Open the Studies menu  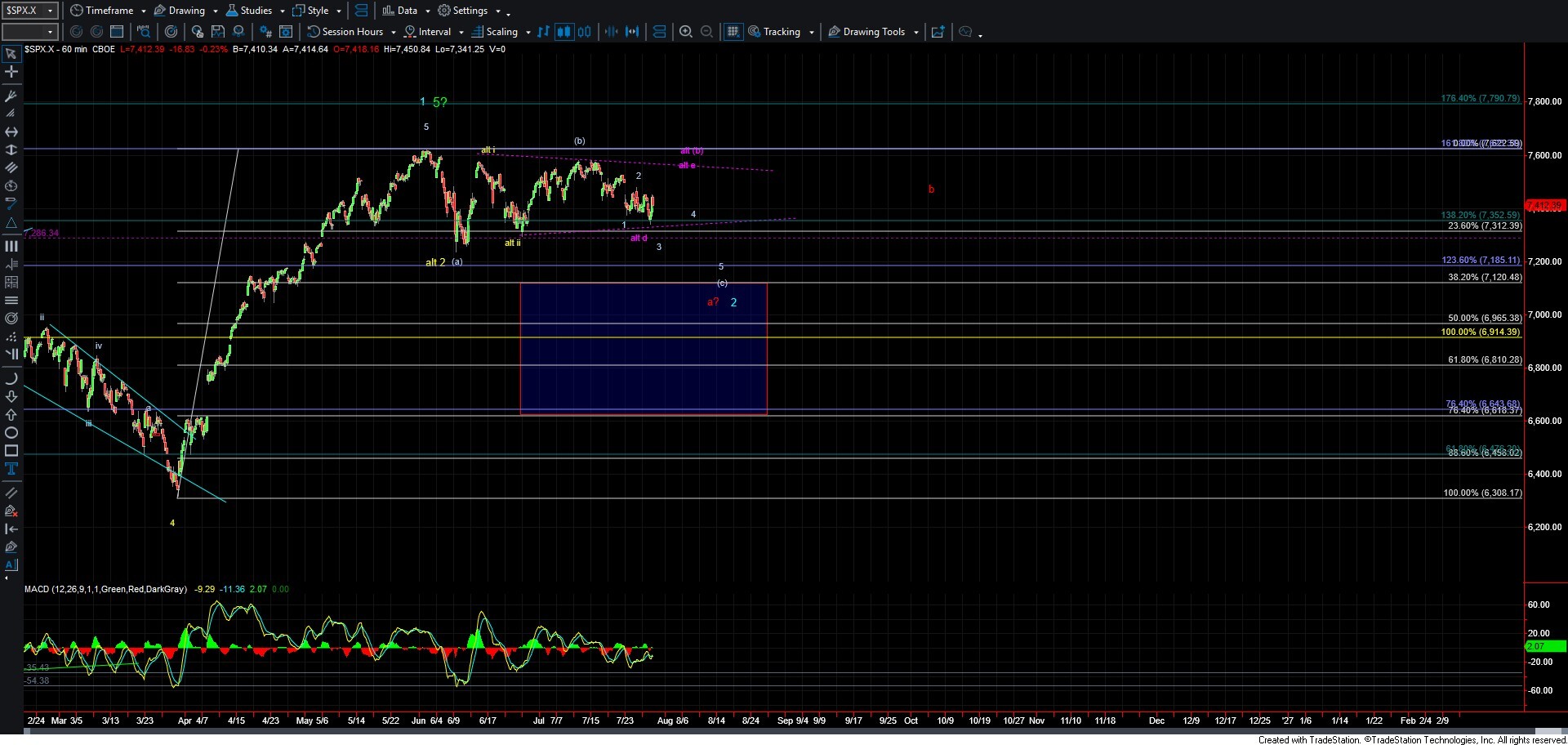[x=249, y=11]
